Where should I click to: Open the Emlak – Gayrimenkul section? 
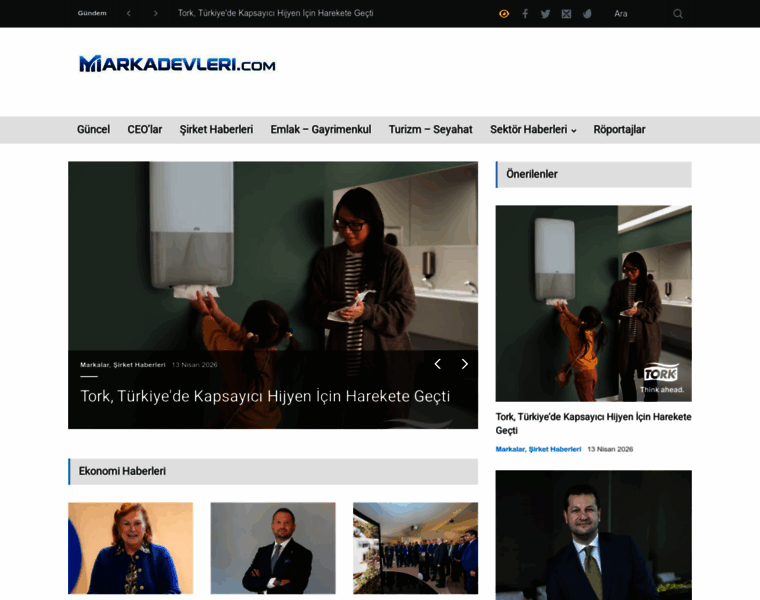pos(320,130)
